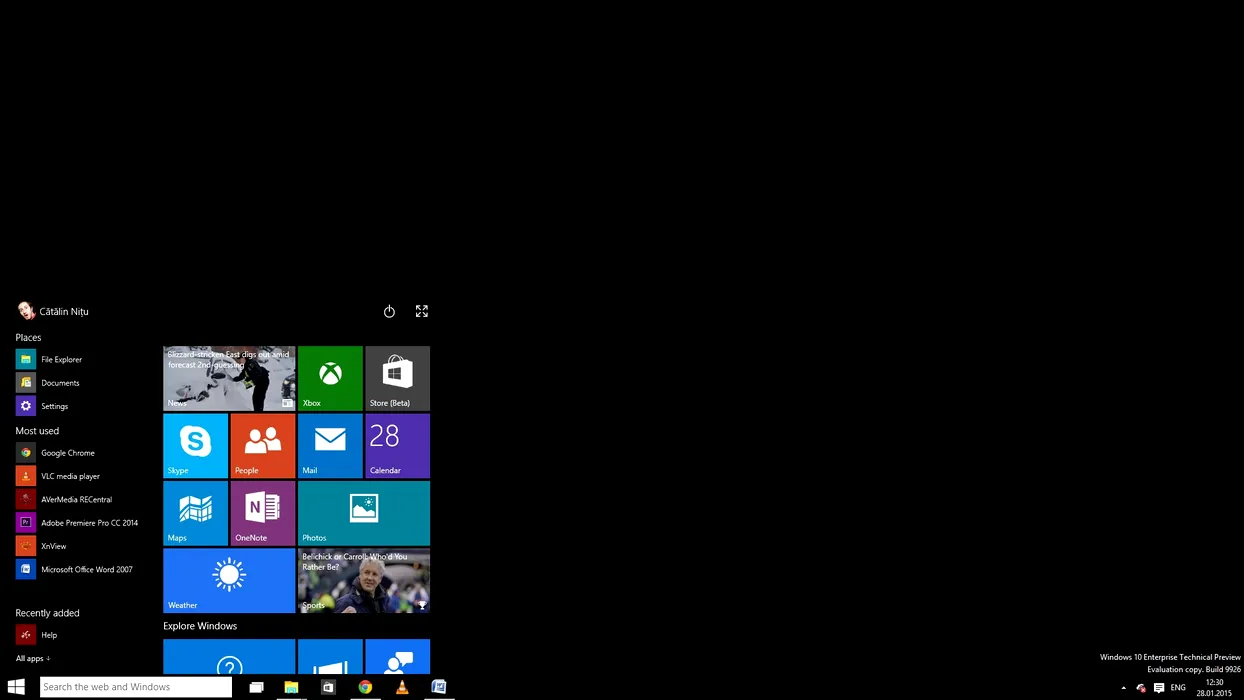1244x700 pixels.
Task: Click the network icon with red X
Action: (x=1141, y=688)
